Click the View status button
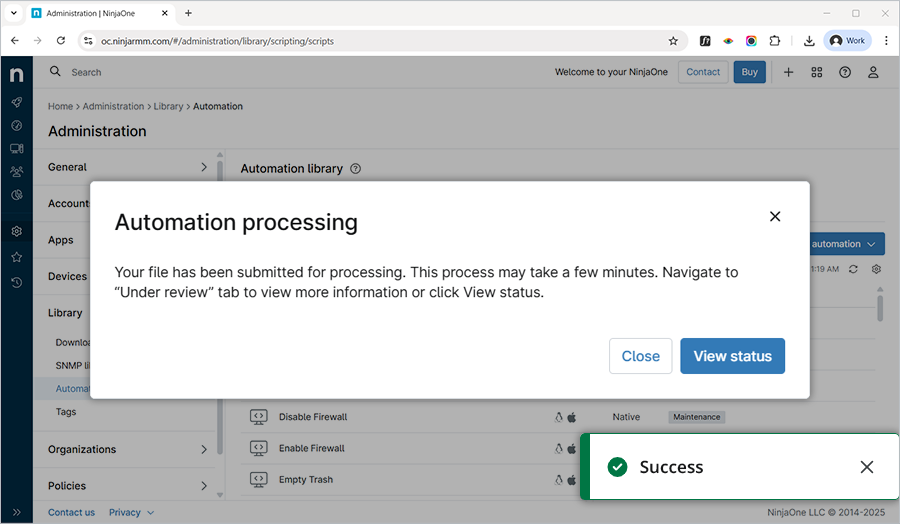 pos(732,356)
